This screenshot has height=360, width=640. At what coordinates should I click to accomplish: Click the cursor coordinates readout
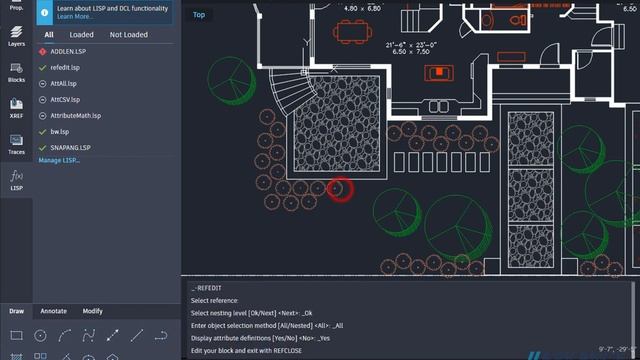point(617,349)
